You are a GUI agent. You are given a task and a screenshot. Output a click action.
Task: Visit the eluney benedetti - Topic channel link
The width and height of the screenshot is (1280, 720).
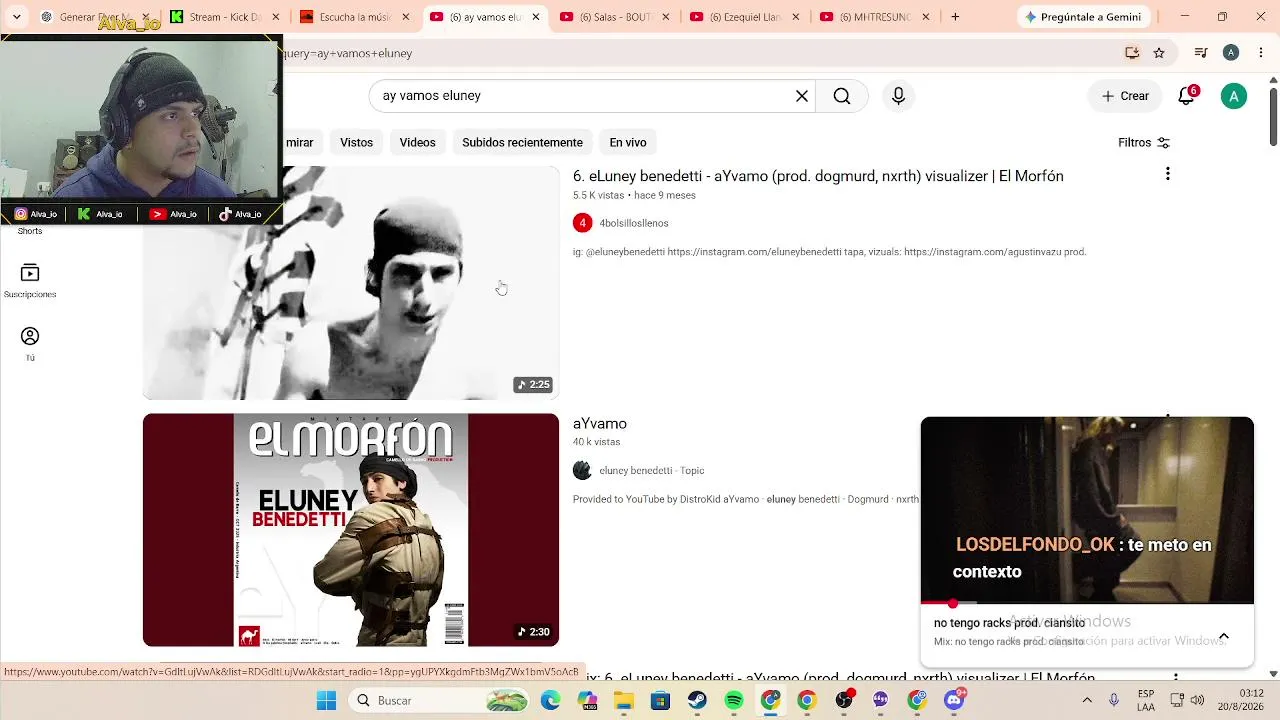652,471
